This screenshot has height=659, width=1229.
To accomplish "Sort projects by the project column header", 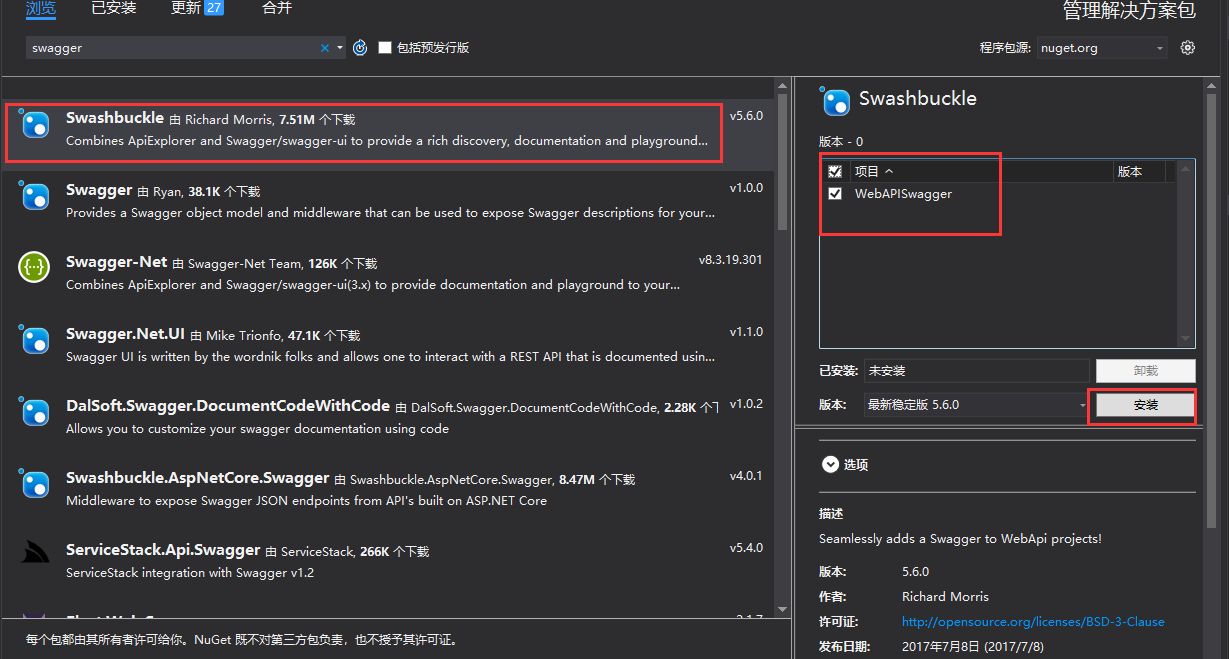I will point(873,172).
